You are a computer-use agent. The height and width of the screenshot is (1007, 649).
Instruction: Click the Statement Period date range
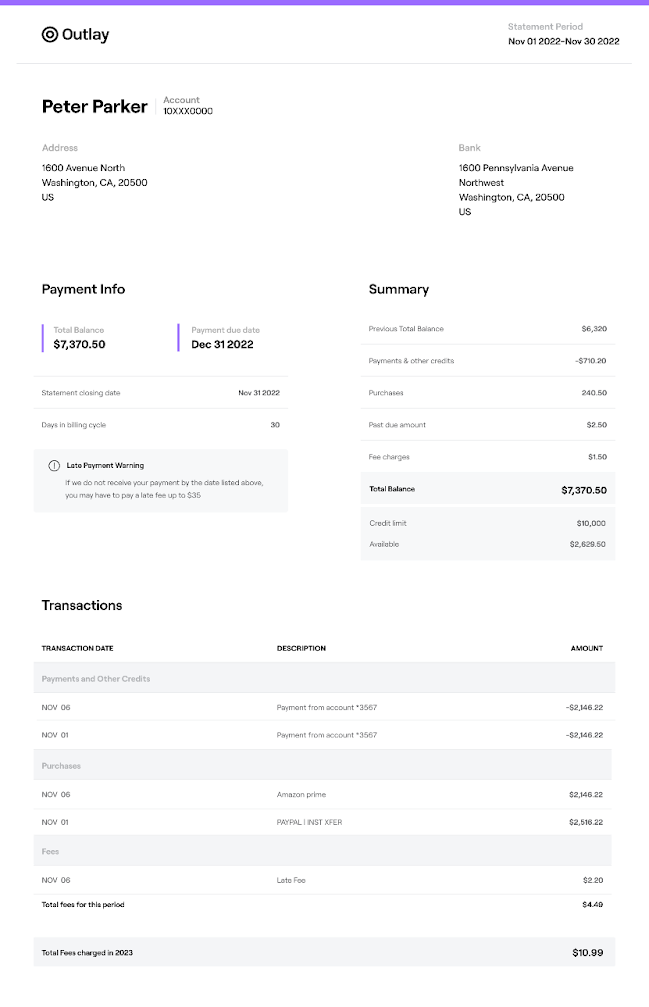(564, 41)
